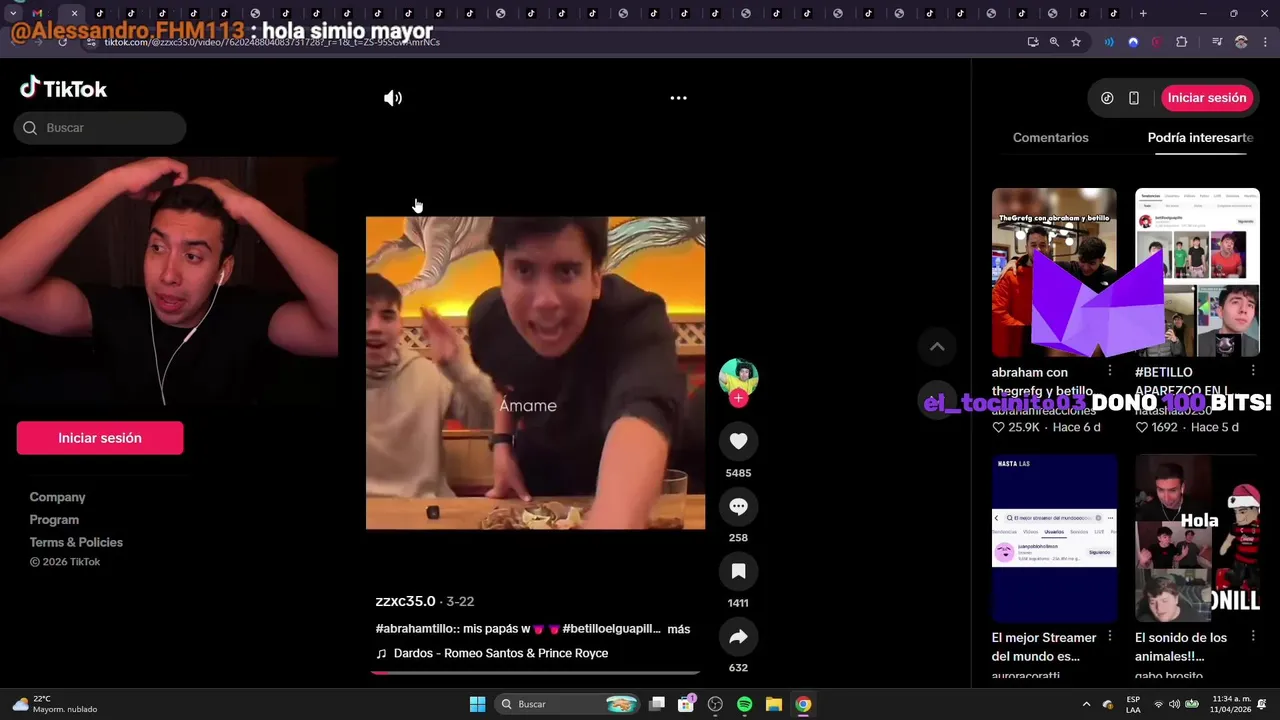The height and width of the screenshot is (720, 1280).
Task: Share the video with the arrow icon
Action: (738, 636)
